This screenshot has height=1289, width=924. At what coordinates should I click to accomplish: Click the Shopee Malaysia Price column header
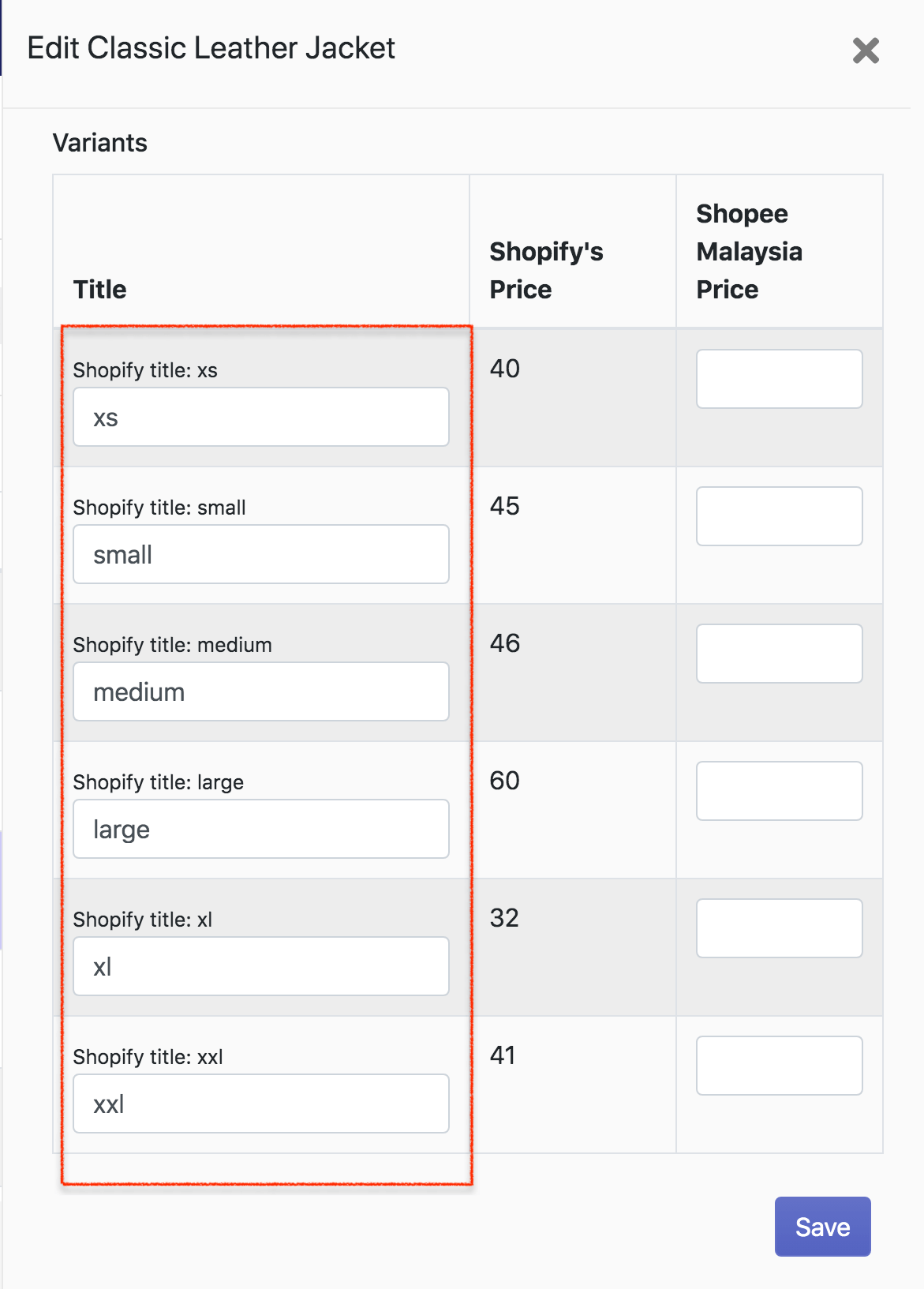click(749, 252)
